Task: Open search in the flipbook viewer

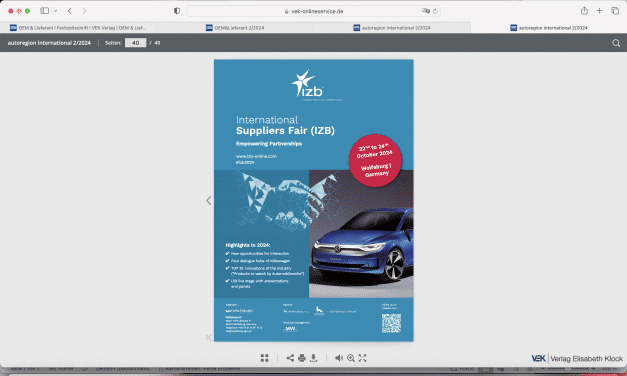Action: pyautogui.click(x=616, y=43)
